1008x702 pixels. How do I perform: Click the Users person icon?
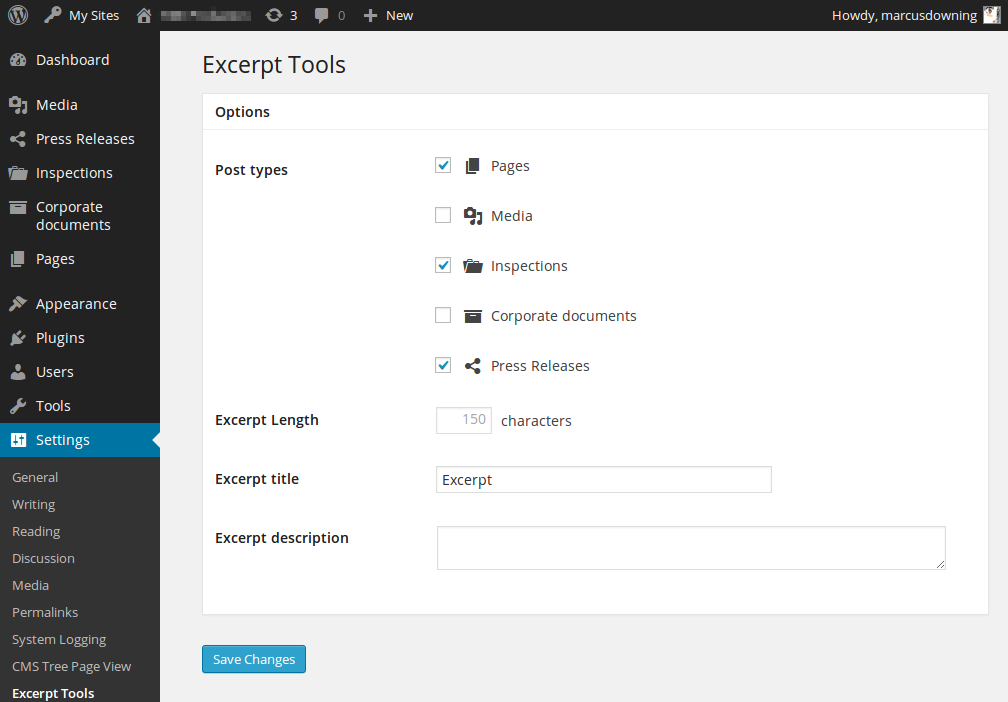click(x=18, y=372)
